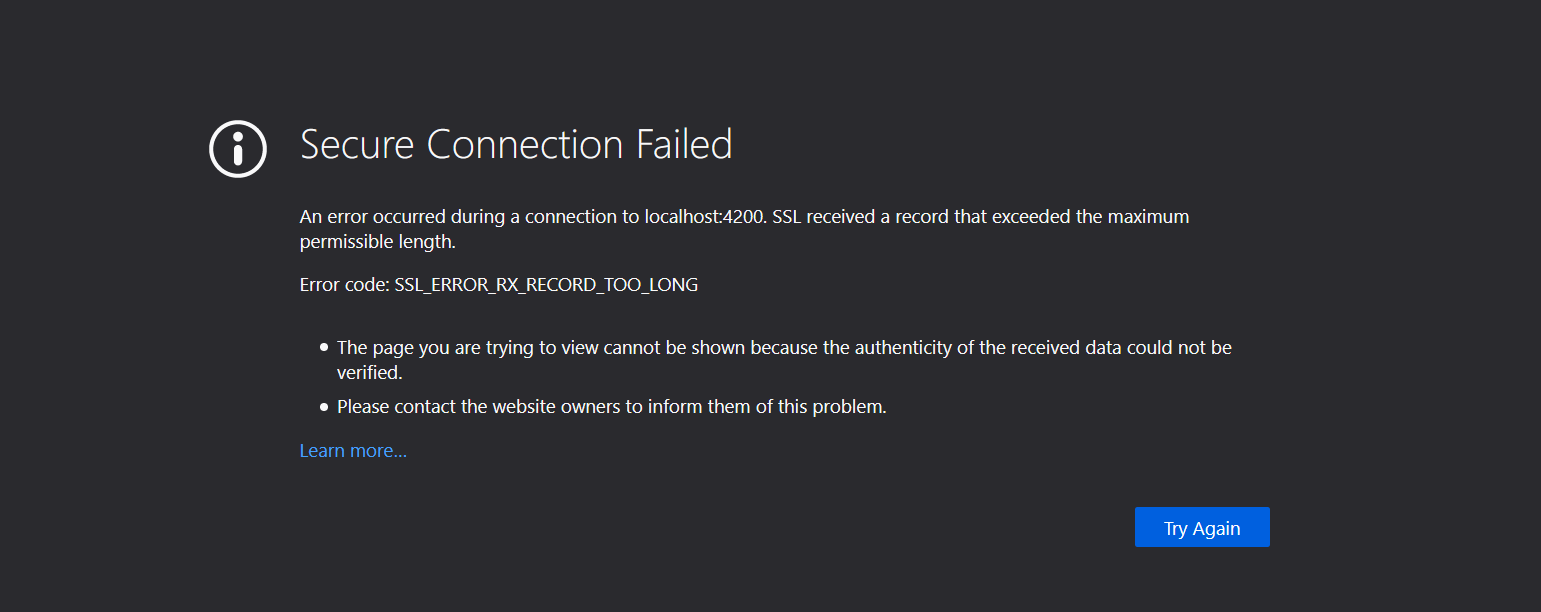Click the second bullet point marker
The height and width of the screenshot is (612, 1541).
click(x=322, y=405)
